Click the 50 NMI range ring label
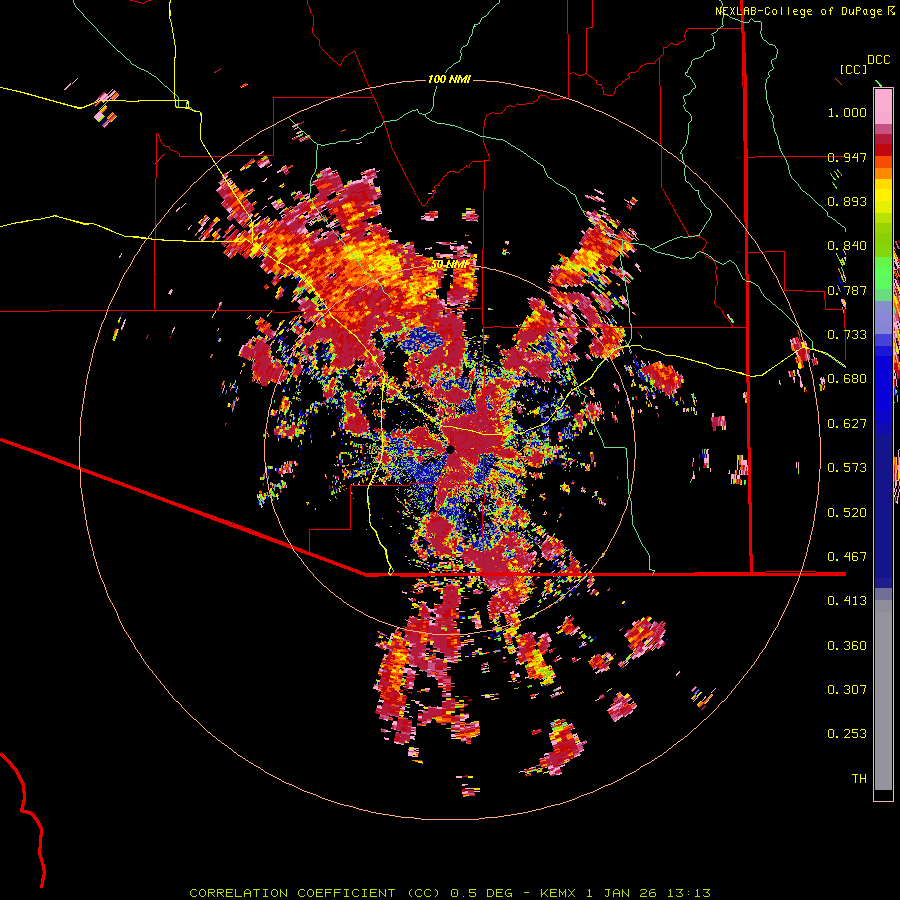900x900 pixels. point(450,265)
